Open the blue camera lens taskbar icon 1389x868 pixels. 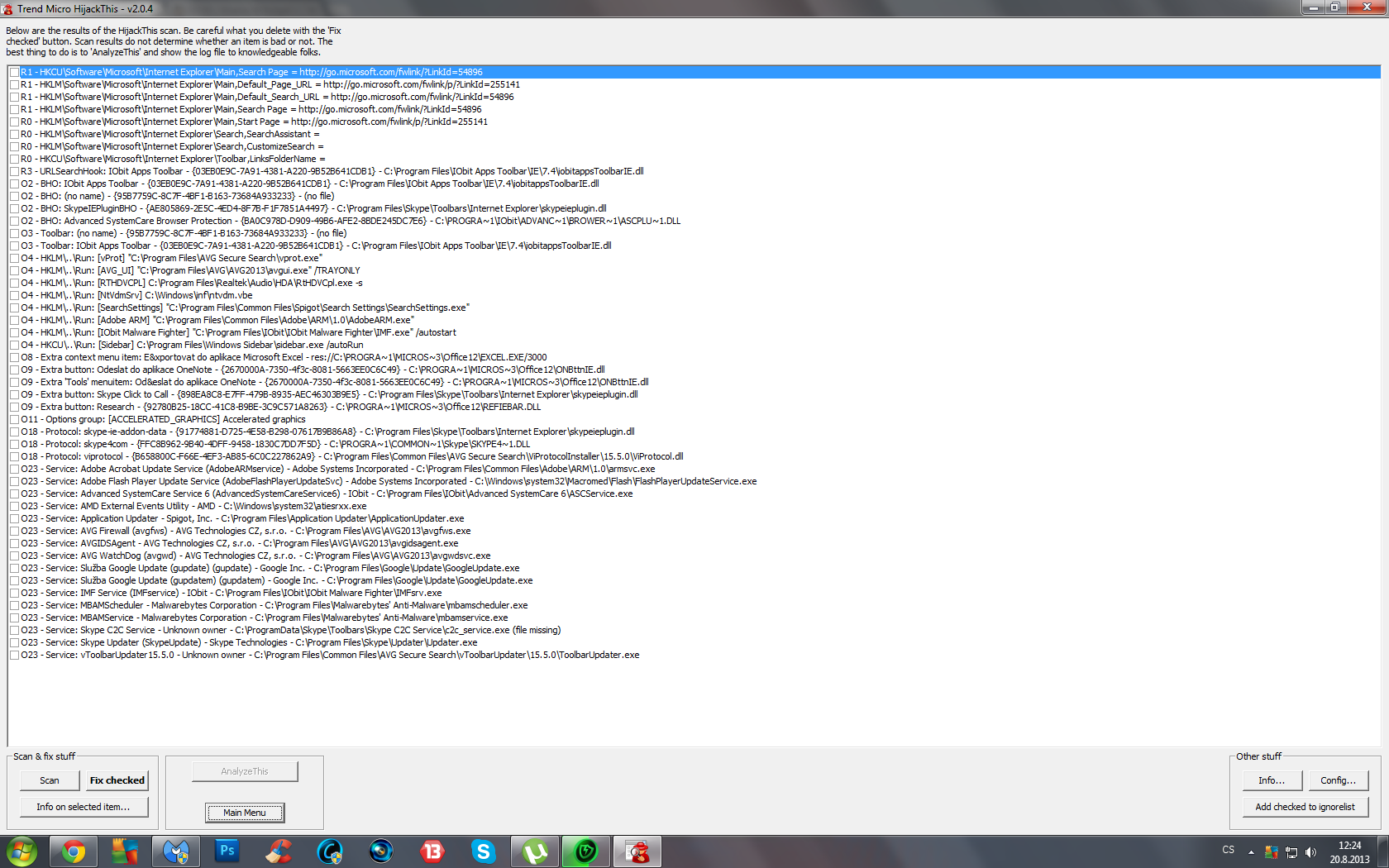381,851
